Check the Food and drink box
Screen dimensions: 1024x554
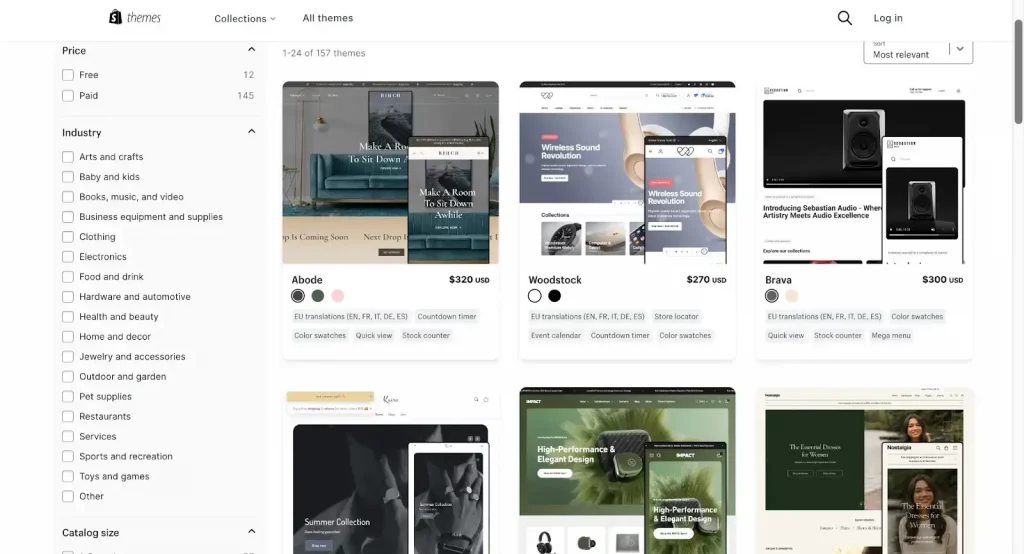pyautogui.click(x=68, y=277)
